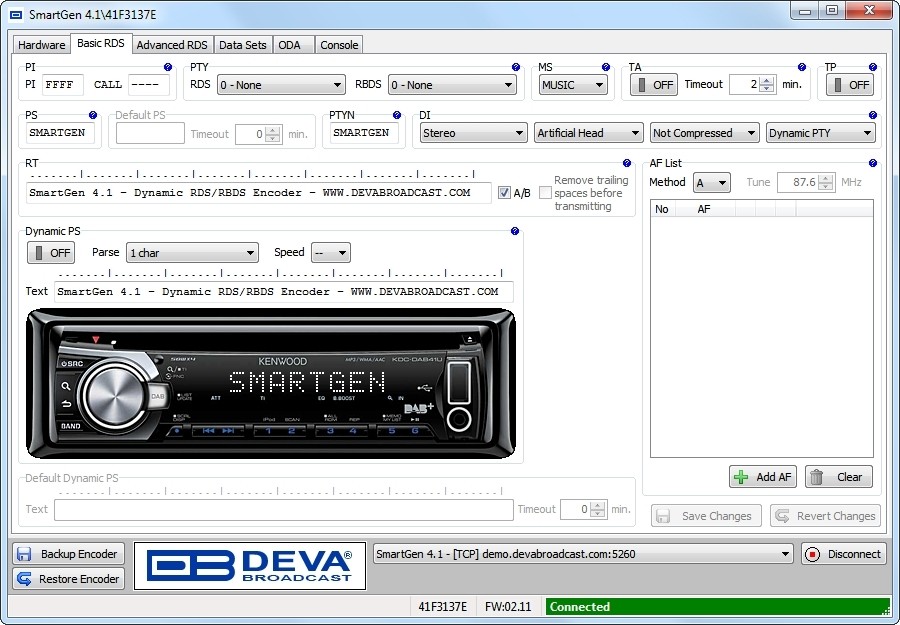Click the CALL input field
This screenshot has height=625, width=900.
tap(149, 85)
